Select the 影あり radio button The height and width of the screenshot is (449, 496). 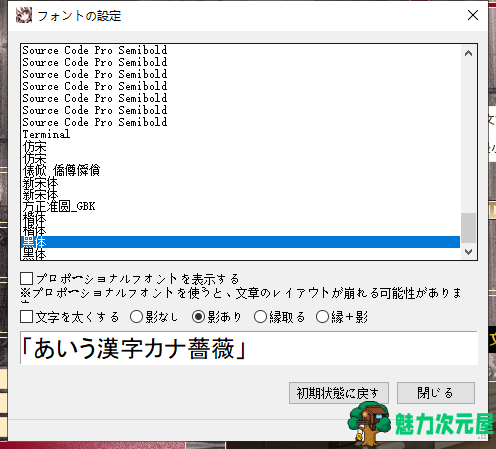(198, 317)
